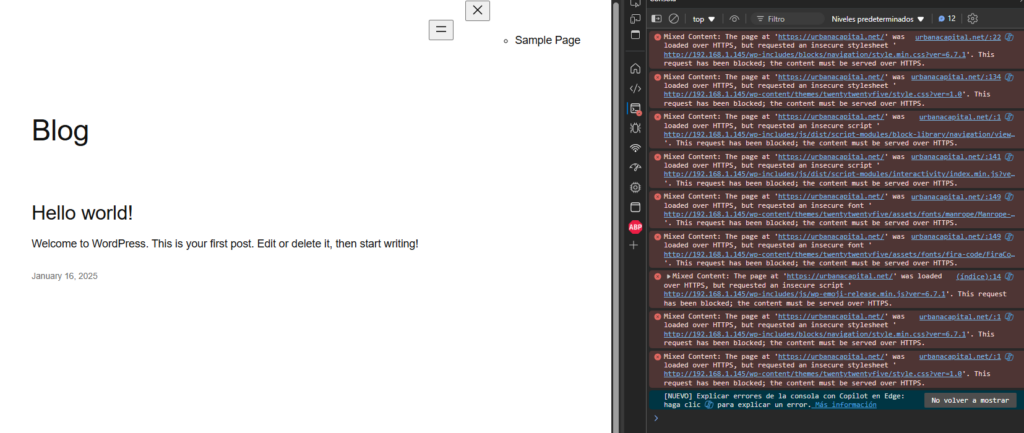Open 'Niveles predeterminados' log levels dropdown

[x=879, y=18]
